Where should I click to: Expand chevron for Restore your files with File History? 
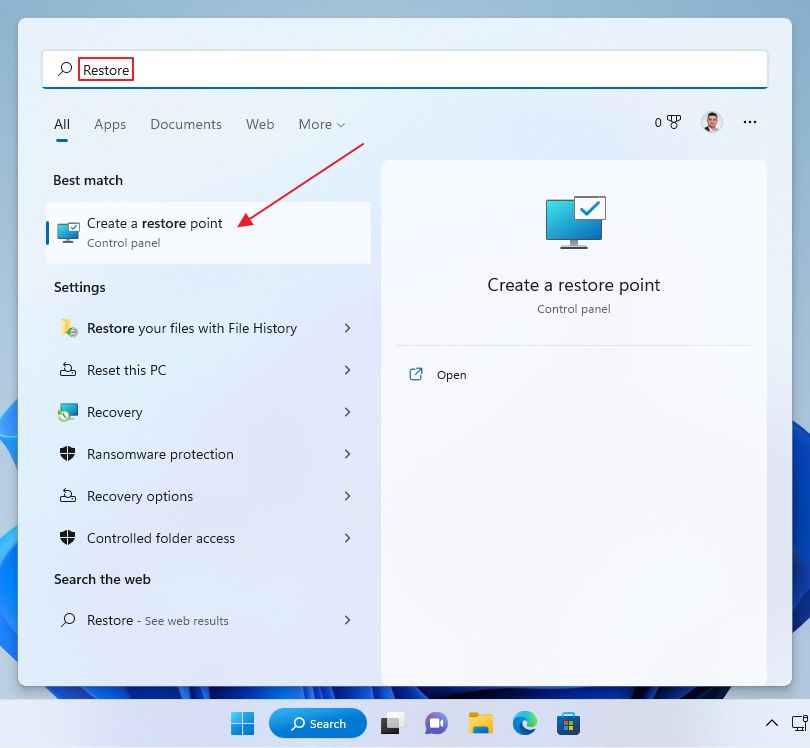[x=347, y=328]
